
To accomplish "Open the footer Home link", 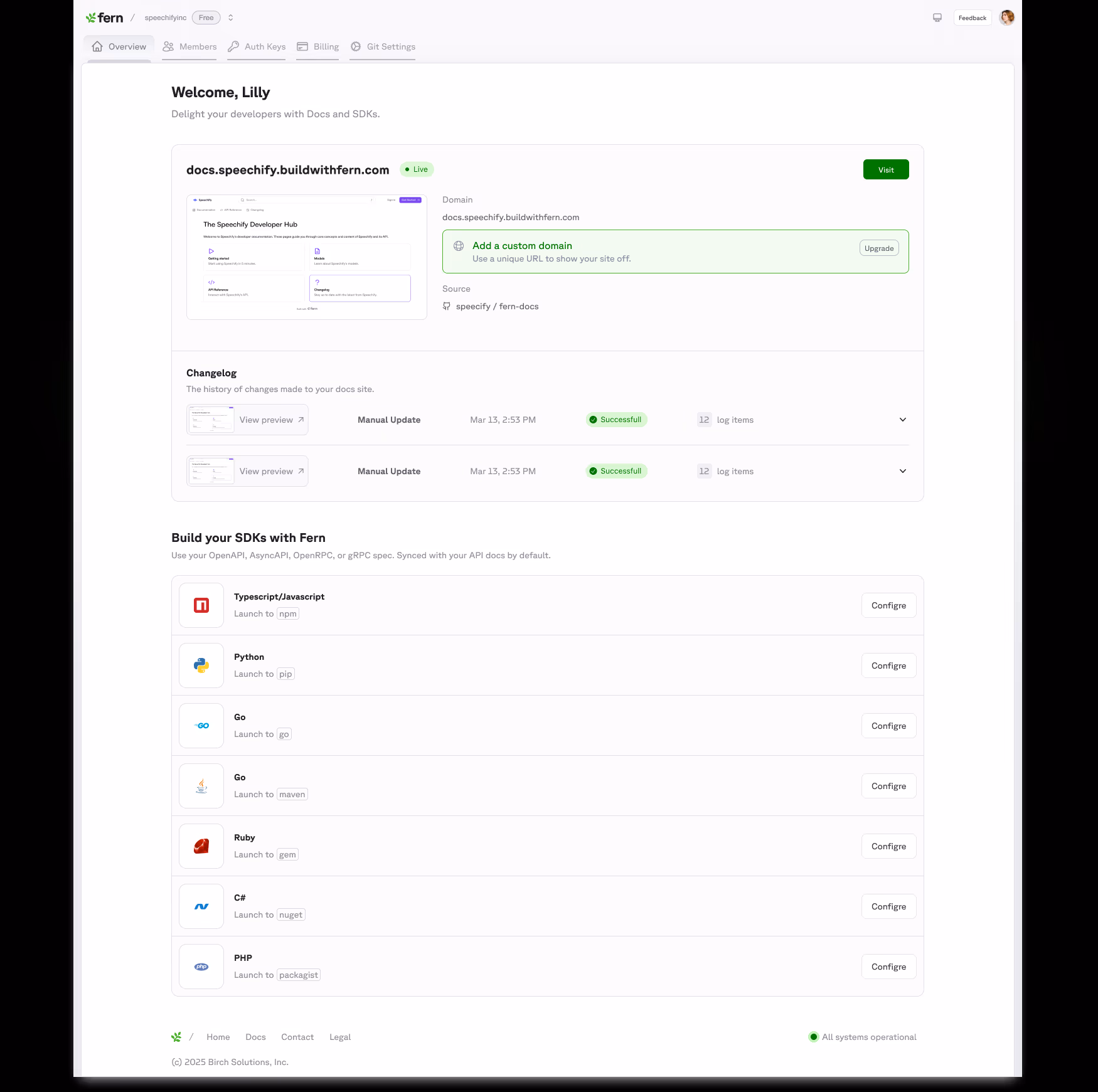I will [218, 1037].
